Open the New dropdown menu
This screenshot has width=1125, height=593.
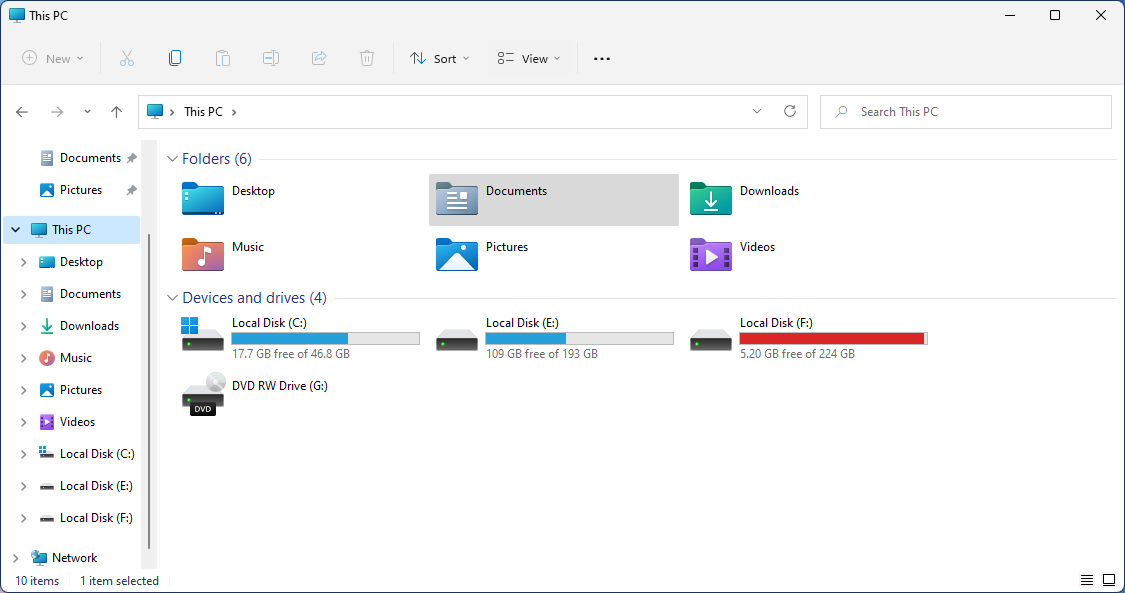click(x=52, y=59)
